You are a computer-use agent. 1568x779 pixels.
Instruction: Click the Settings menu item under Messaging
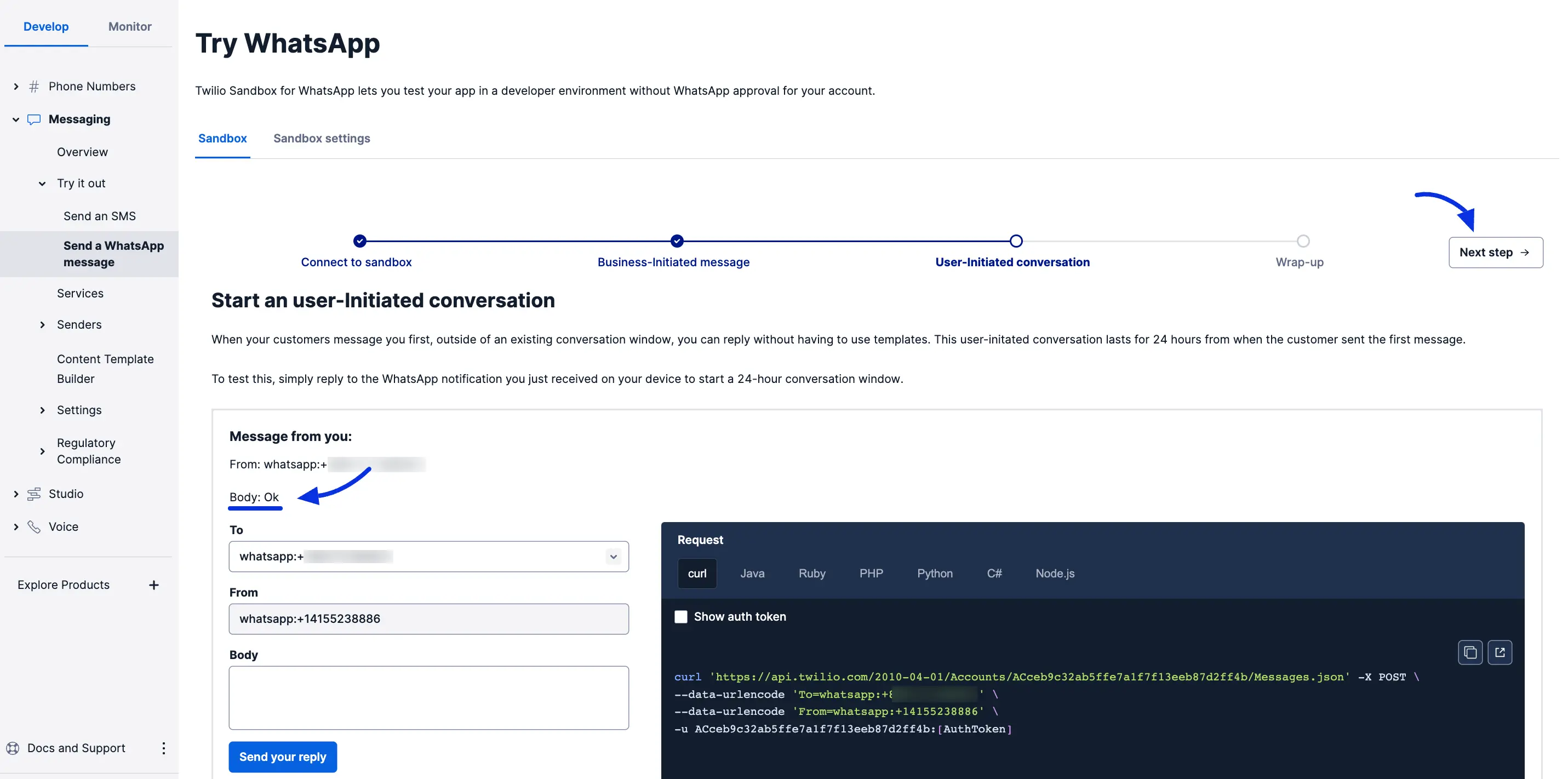[79, 410]
